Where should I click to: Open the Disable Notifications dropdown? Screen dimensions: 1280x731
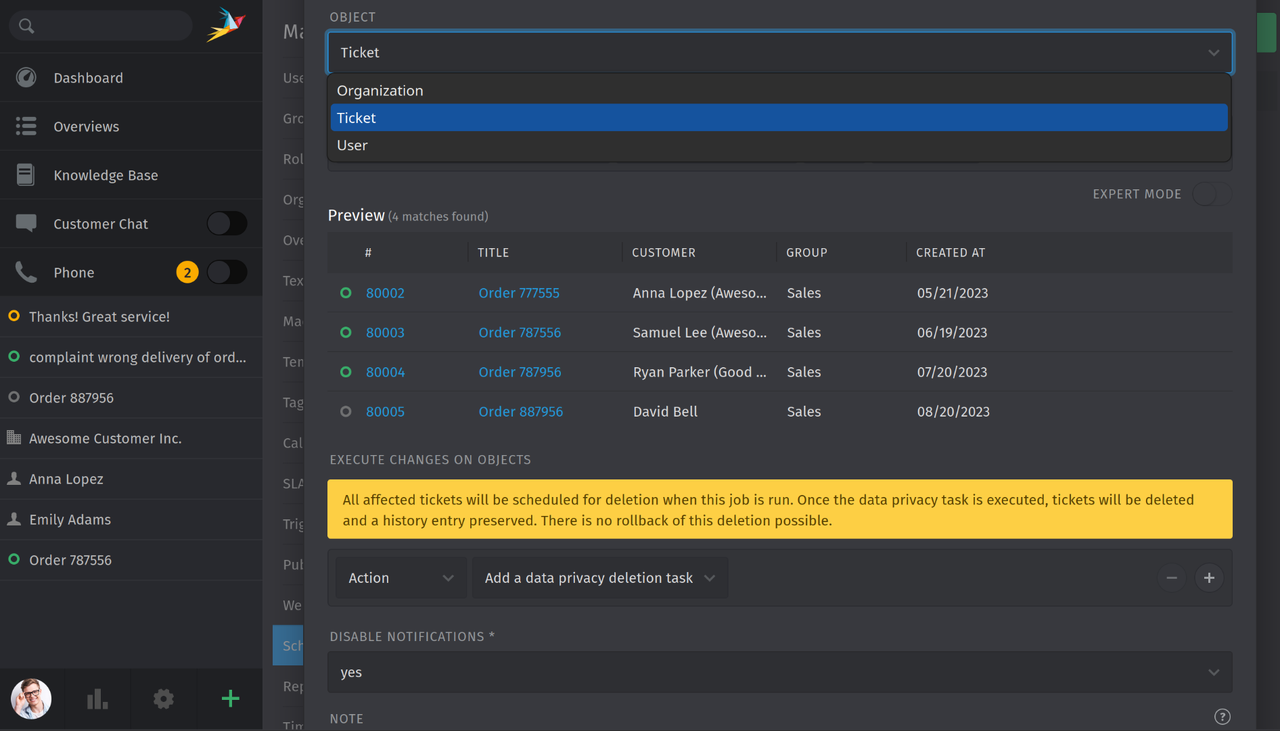pos(780,672)
